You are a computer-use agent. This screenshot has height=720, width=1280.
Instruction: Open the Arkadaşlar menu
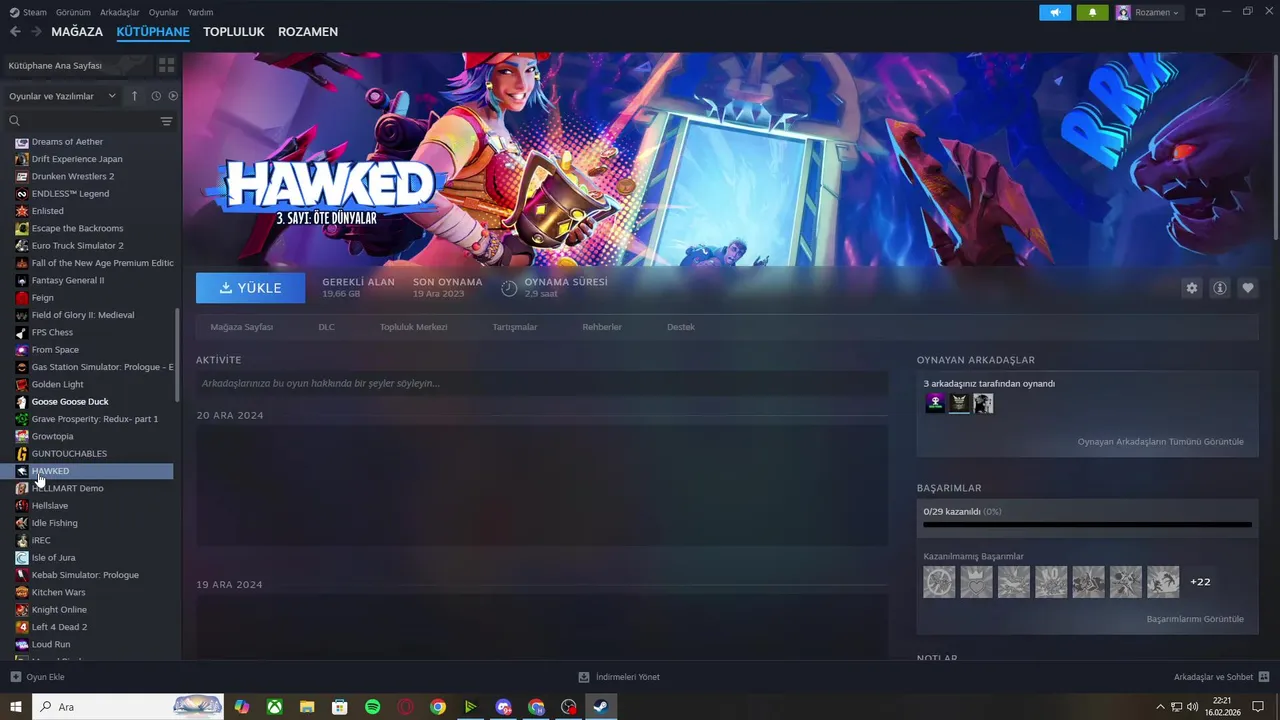[x=120, y=12]
